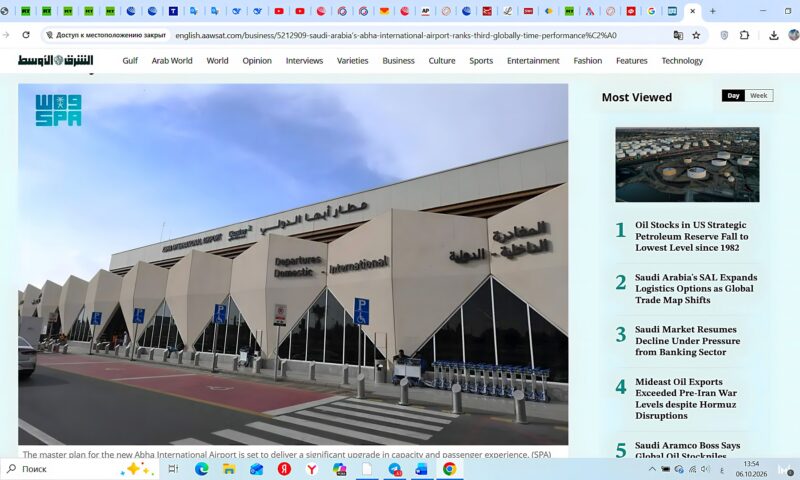The height and width of the screenshot is (480, 800).
Task: Open the browser downloads icon
Action: click(773, 35)
